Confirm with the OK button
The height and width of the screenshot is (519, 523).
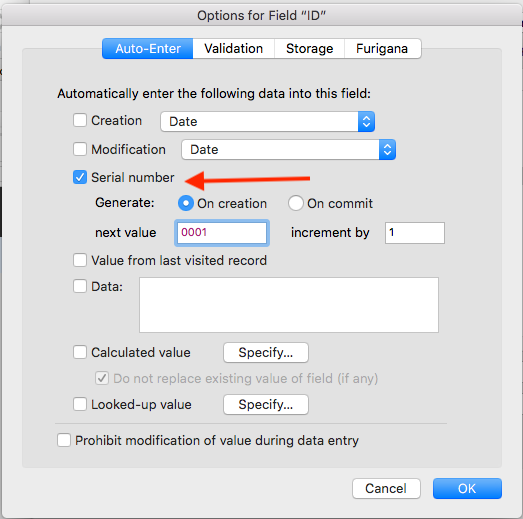pos(467,489)
